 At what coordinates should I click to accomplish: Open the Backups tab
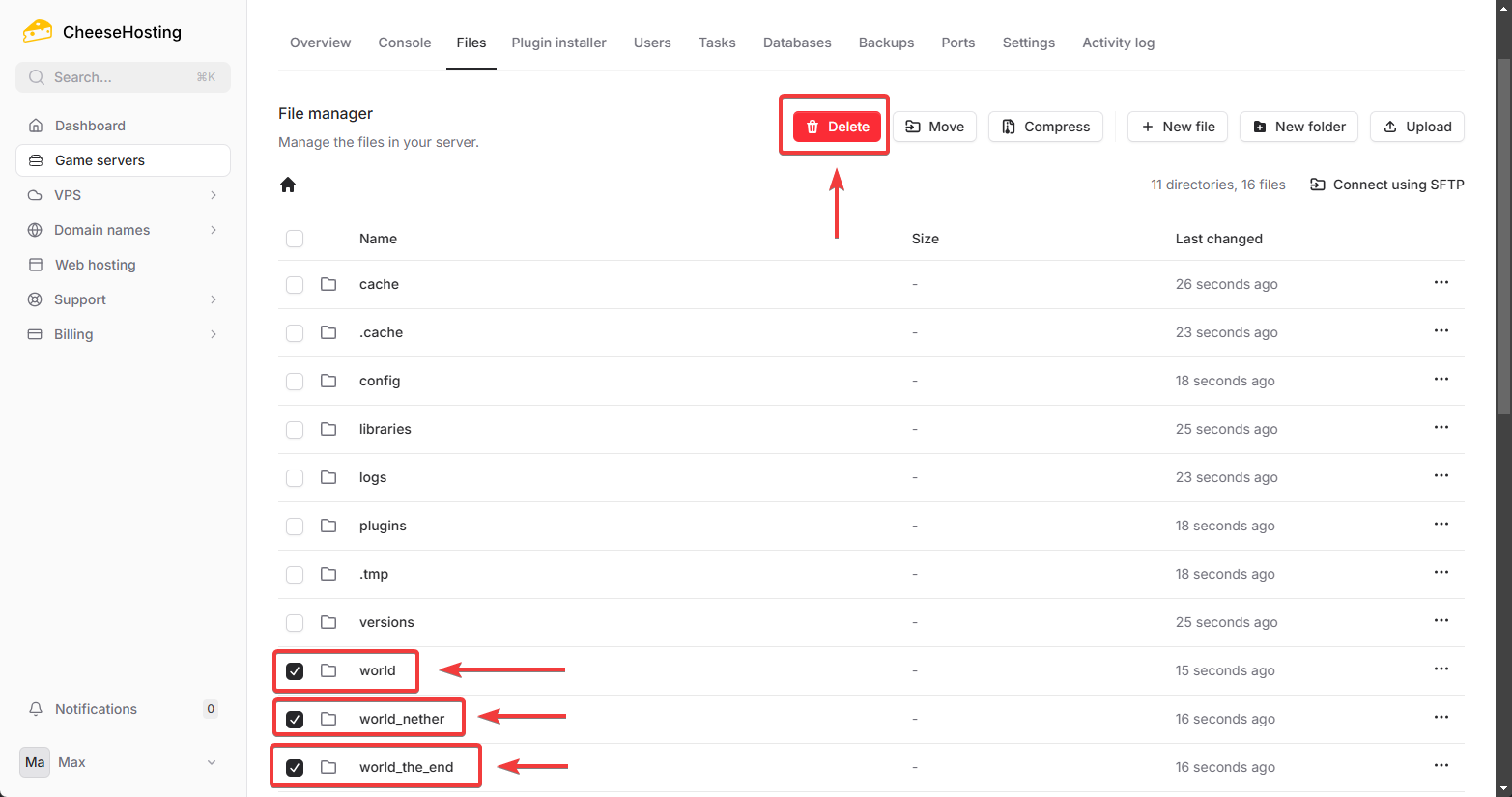pyautogui.click(x=886, y=43)
